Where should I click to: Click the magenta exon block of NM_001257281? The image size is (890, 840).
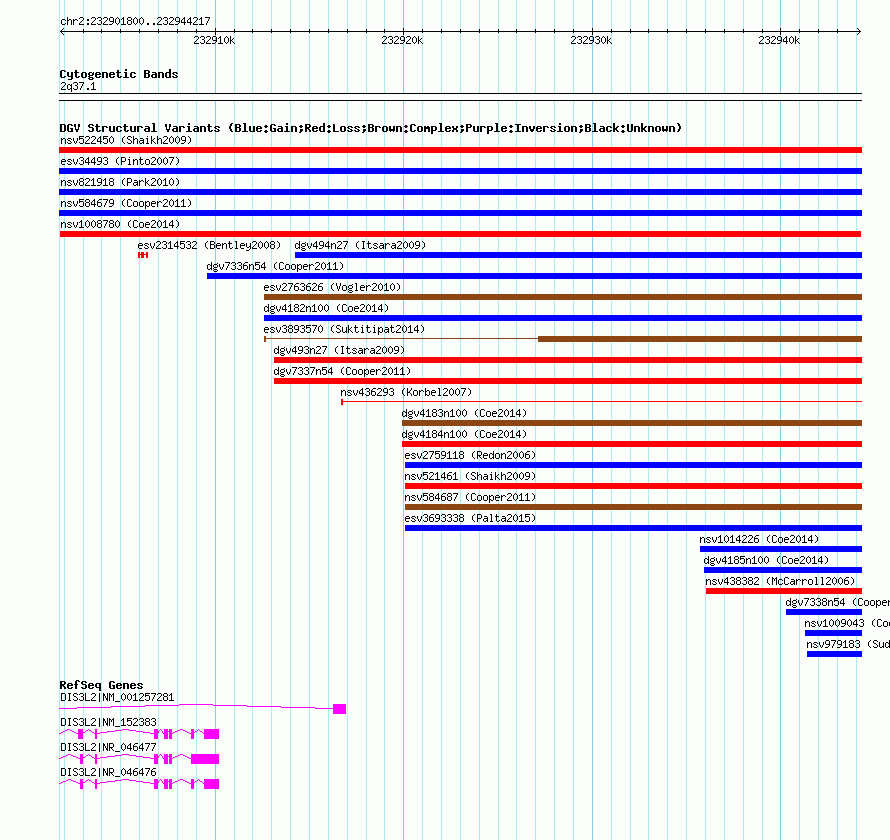pos(339,709)
